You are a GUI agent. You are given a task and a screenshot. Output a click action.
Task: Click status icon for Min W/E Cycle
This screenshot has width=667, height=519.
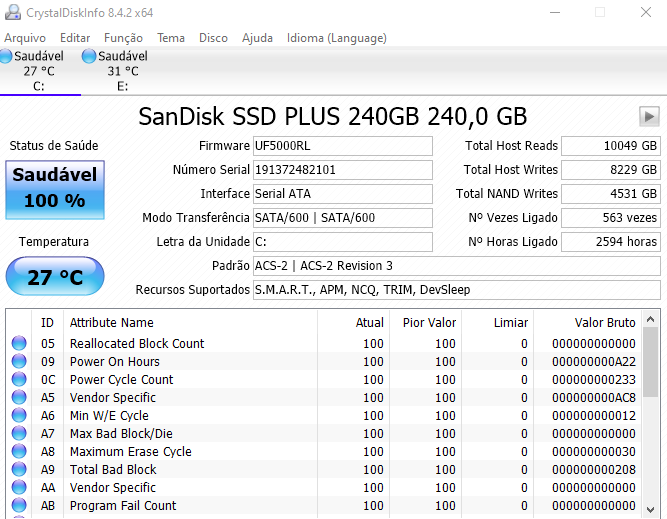tap(19, 415)
